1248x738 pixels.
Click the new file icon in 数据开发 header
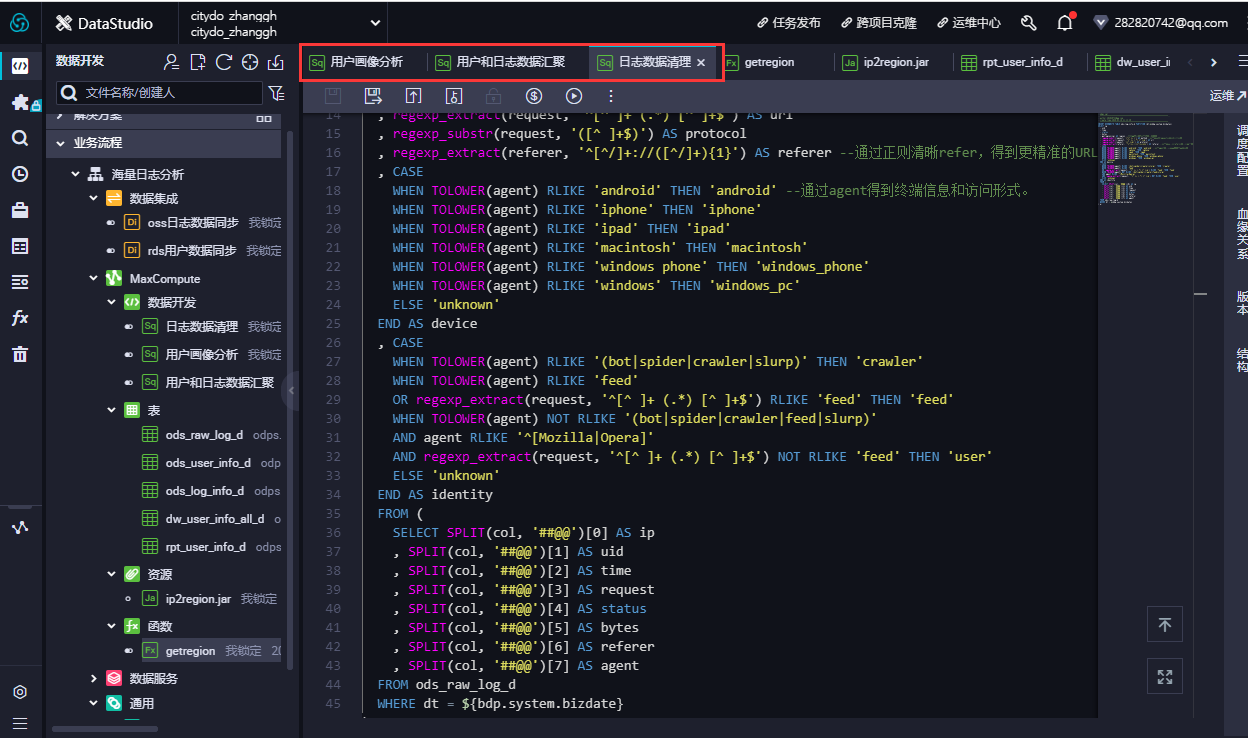click(x=198, y=62)
